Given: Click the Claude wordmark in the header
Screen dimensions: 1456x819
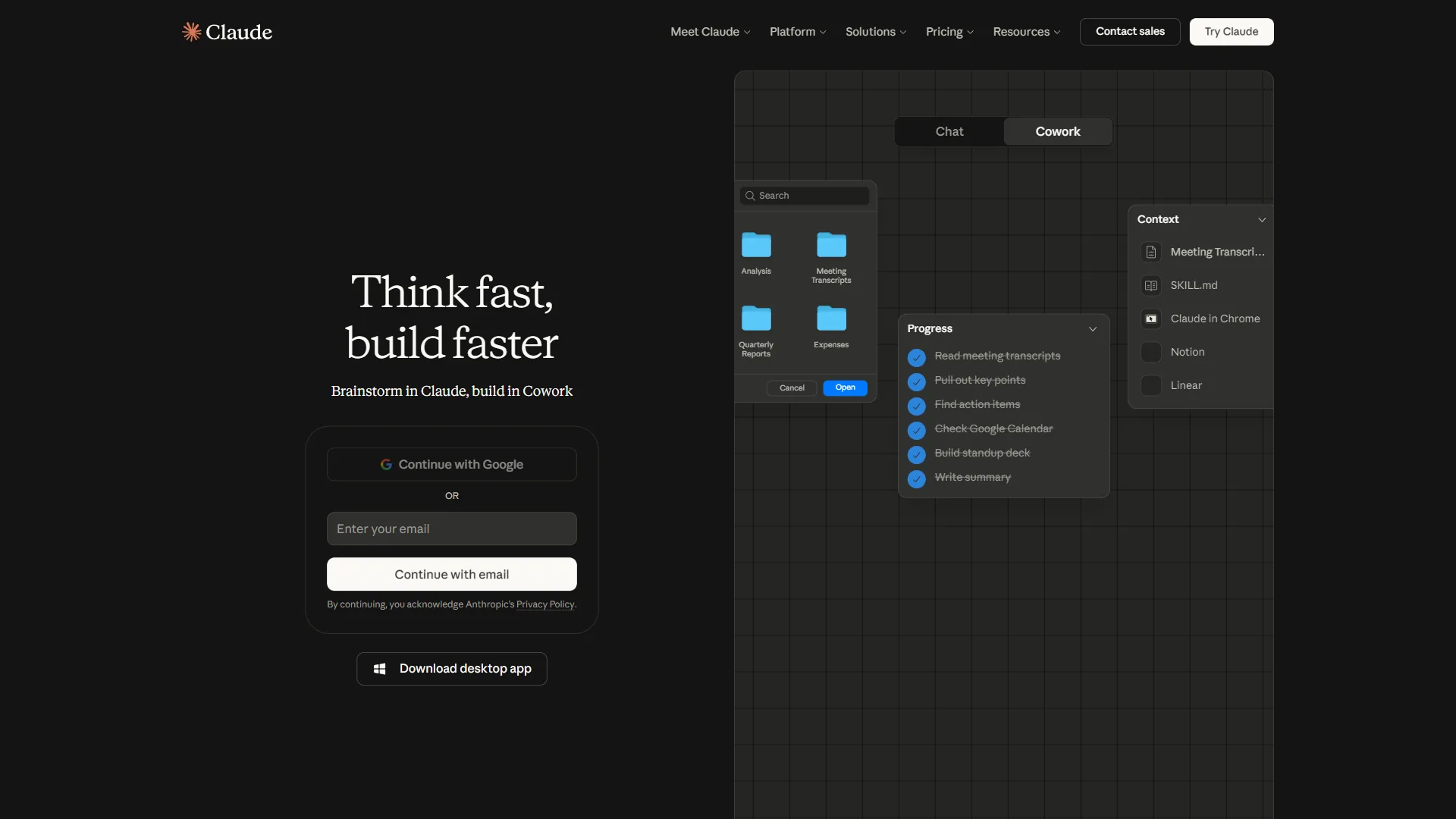Looking at the screenshot, I should click(x=239, y=32).
